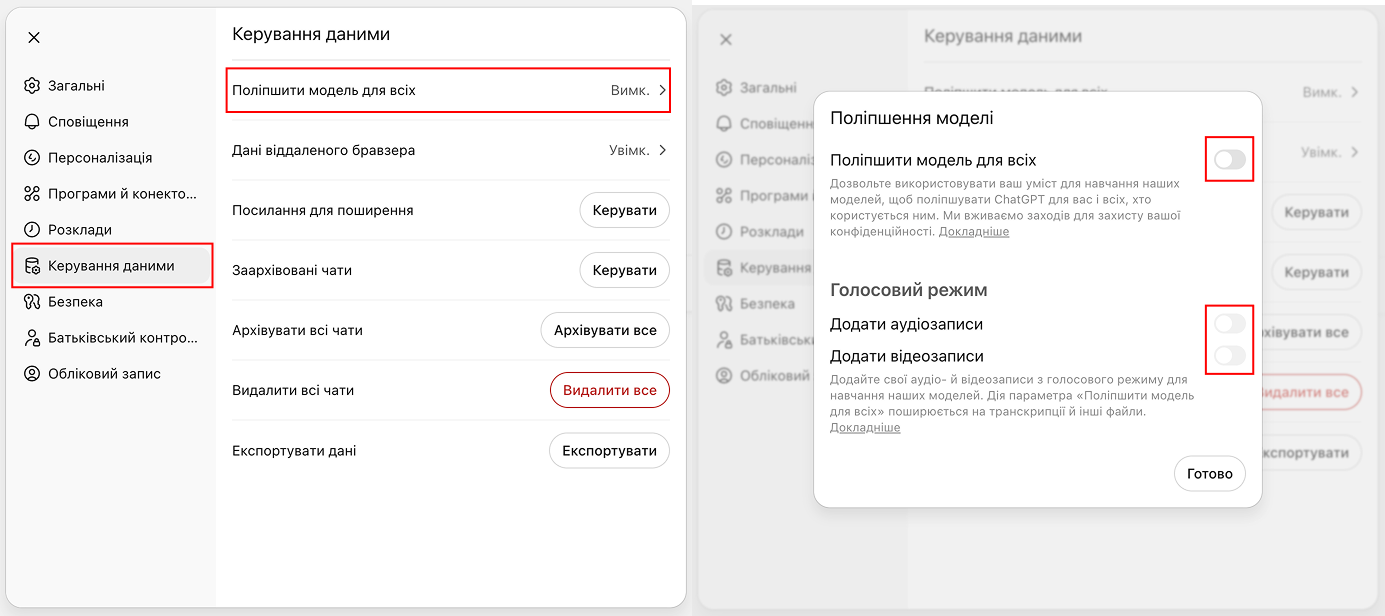Enable the Додати відеозаписи switch
The width and height of the screenshot is (1385, 616).
[x=1229, y=356]
